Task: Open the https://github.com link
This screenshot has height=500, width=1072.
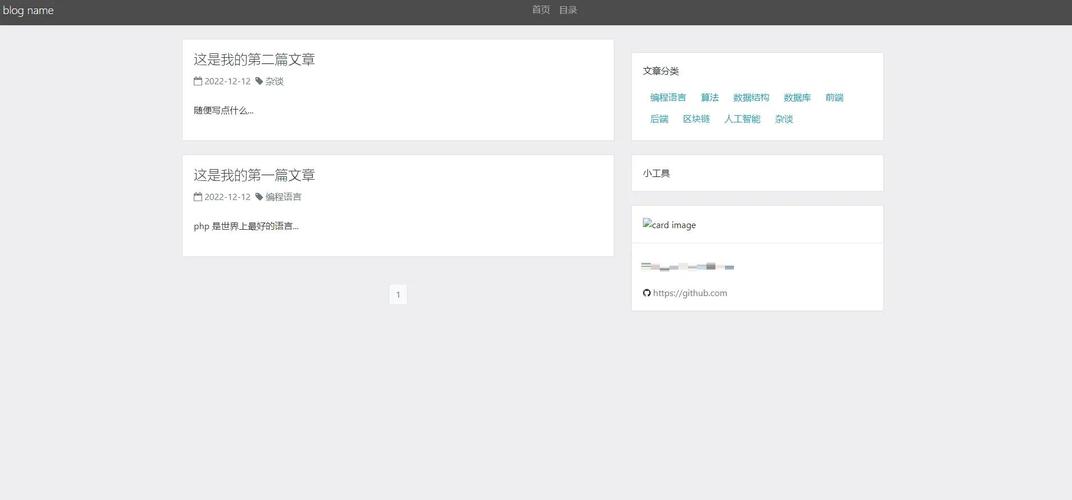Action: pos(690,293)
